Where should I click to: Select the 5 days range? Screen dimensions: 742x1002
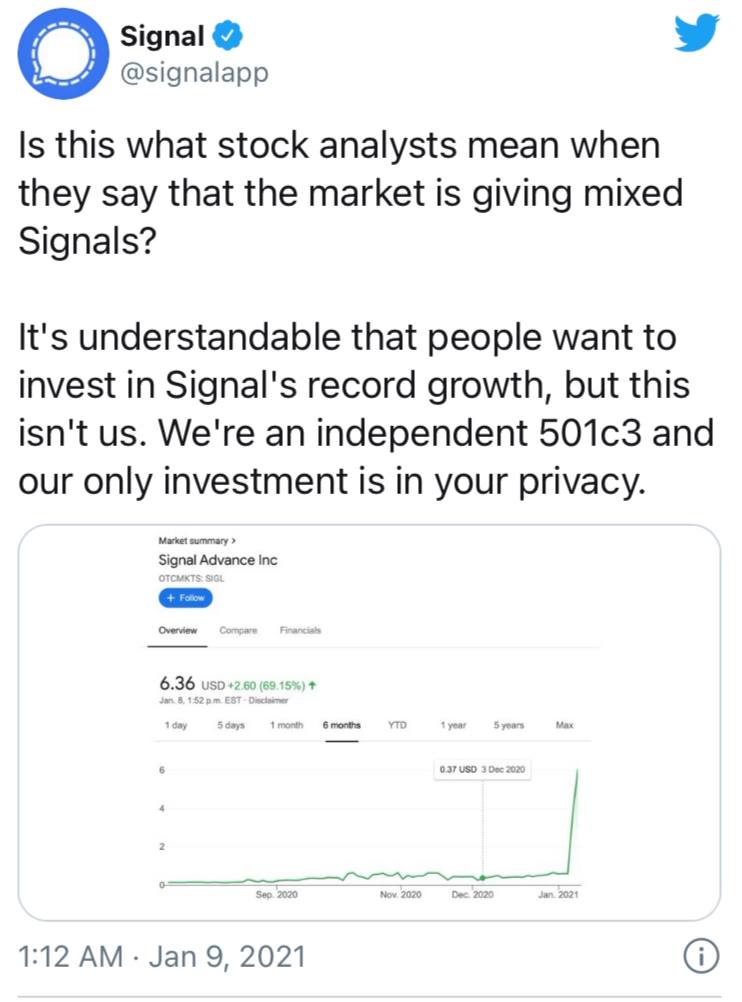coord(231,725)
